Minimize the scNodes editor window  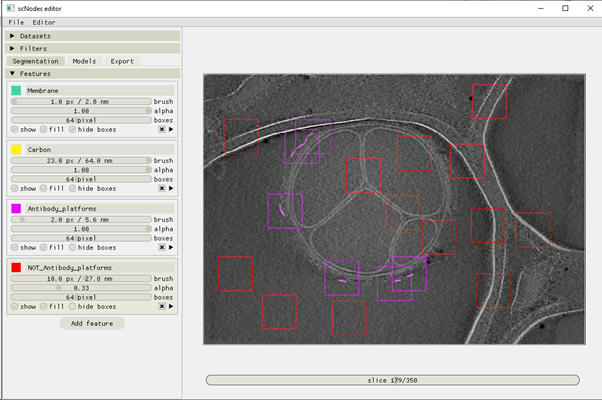(x=541, y=8)
